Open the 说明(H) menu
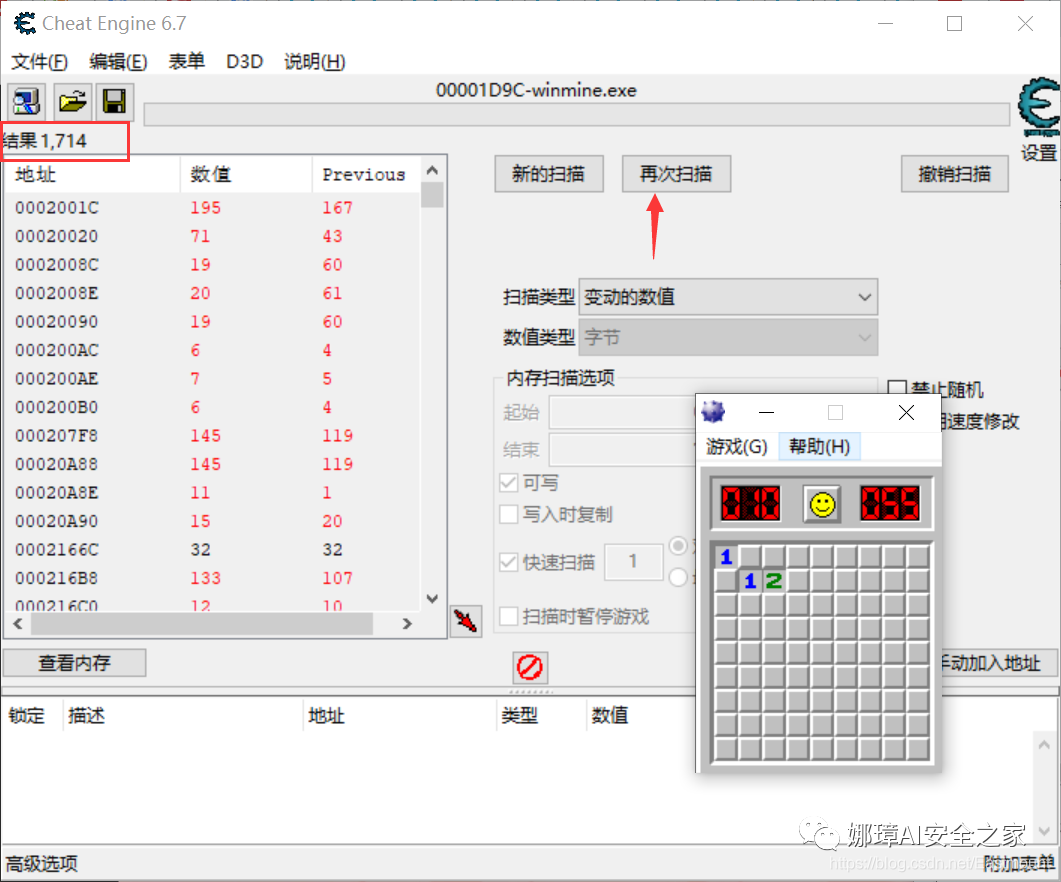This screenshot has height=882, width=1061. pos(315,62)
